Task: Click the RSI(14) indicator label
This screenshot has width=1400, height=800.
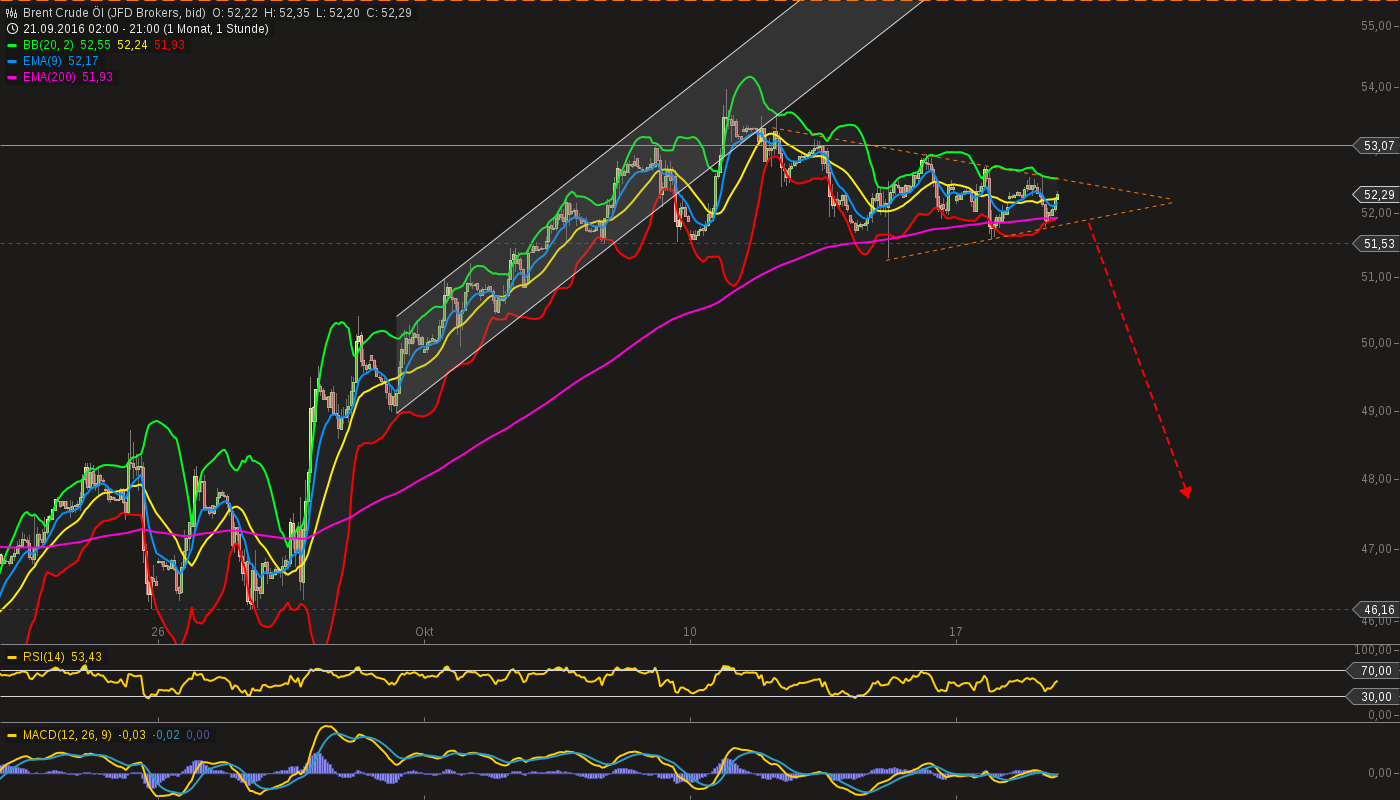Action: 44,657
